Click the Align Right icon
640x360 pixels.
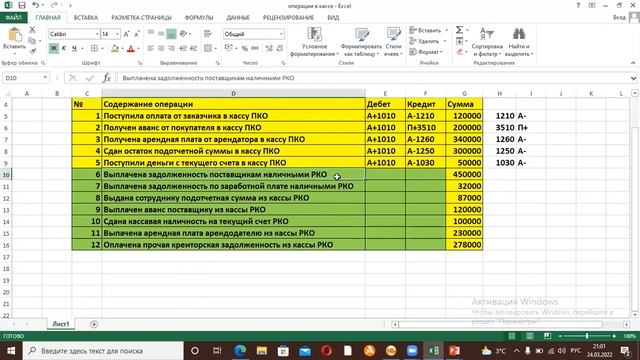coord(171,49)
